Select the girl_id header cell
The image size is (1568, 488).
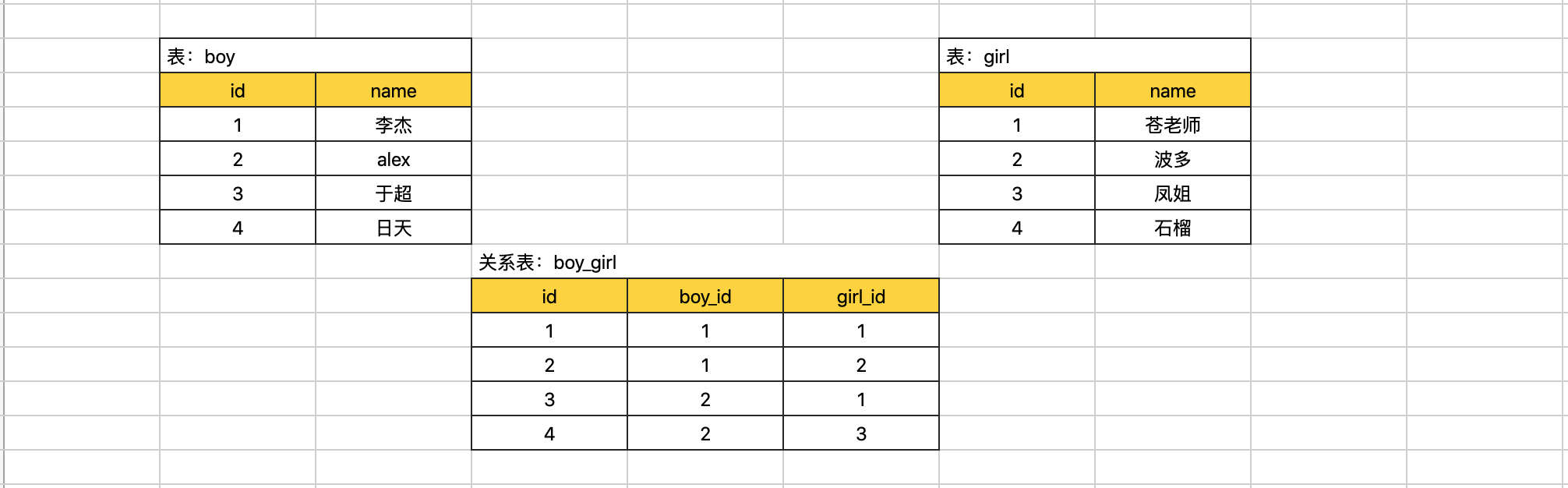(861, 296)
